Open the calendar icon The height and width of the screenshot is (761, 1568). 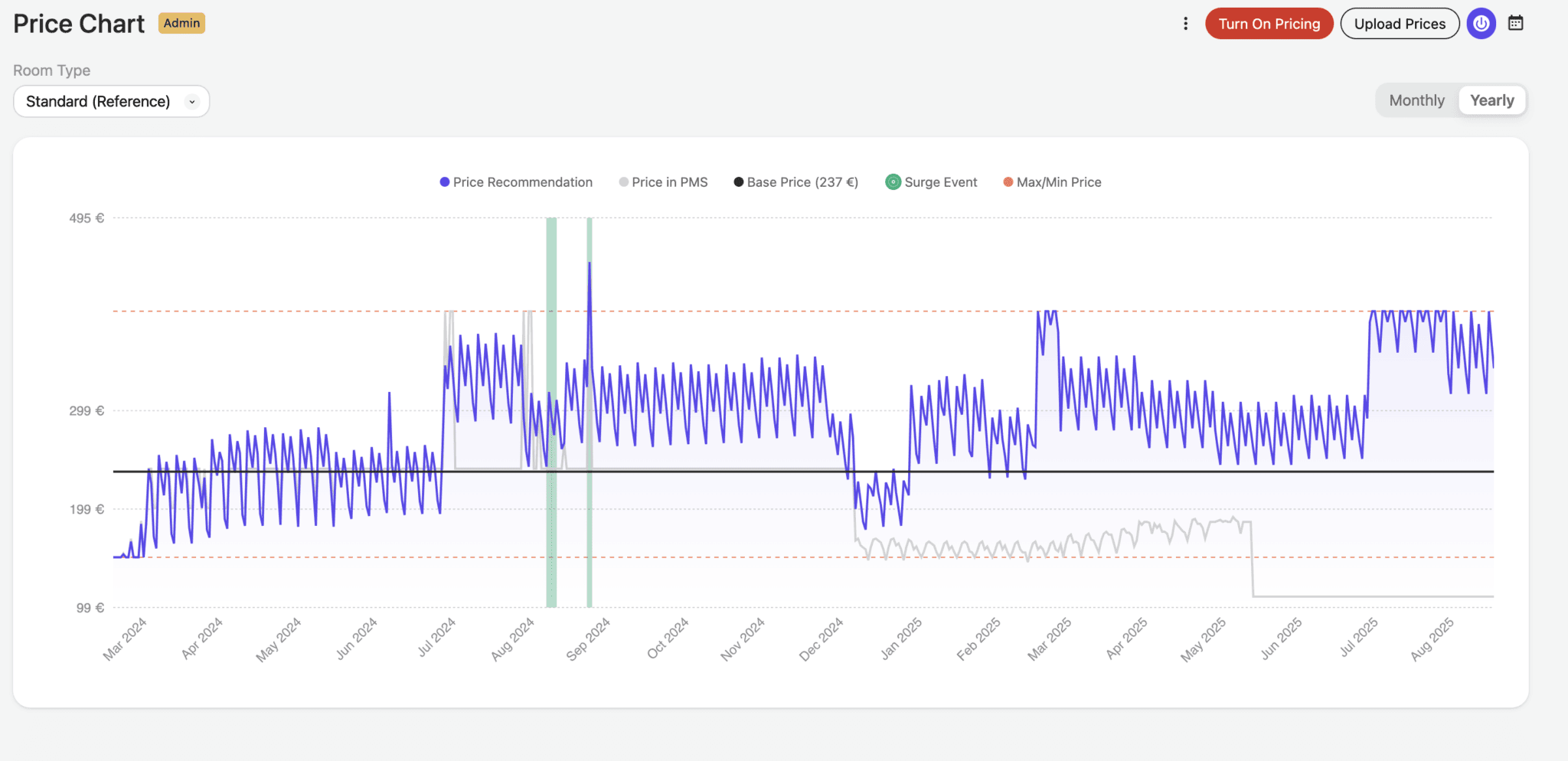[x=1516, y=23]
